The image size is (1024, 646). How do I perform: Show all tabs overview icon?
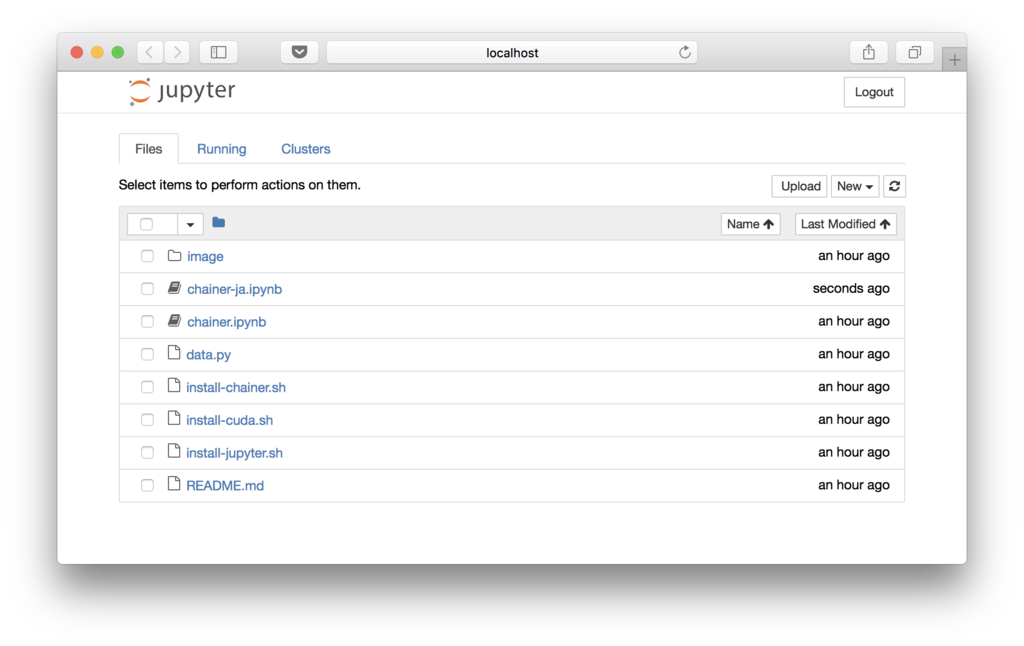[x=914, y=52]
